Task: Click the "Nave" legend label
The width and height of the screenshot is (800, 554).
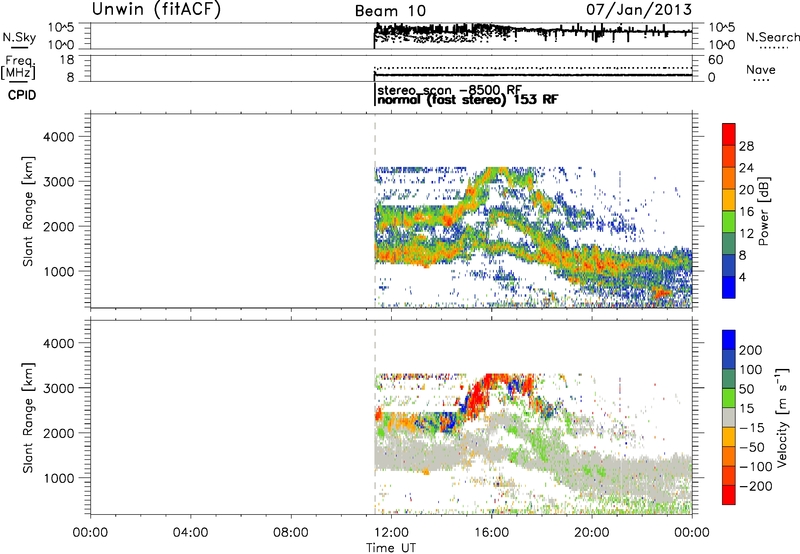Action: point(761,70)
